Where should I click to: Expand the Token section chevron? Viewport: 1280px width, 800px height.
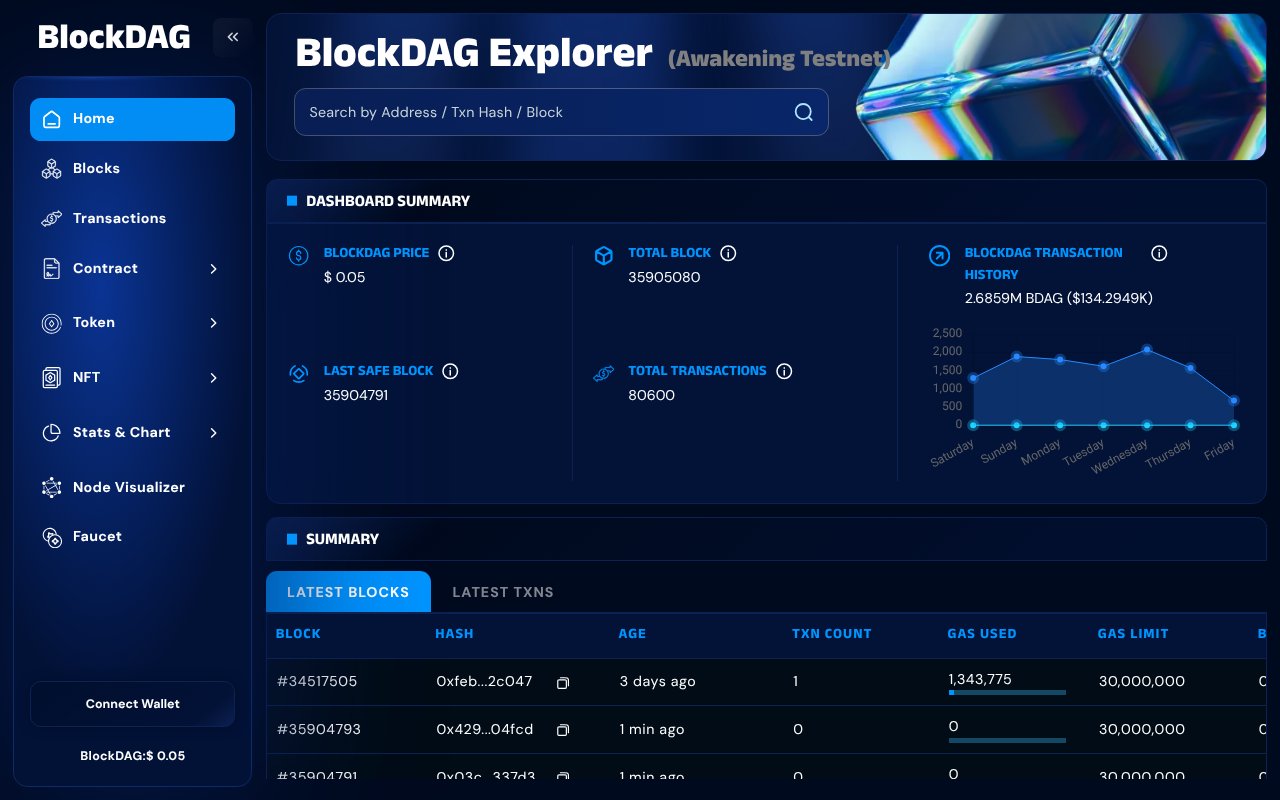click(213, 323)
